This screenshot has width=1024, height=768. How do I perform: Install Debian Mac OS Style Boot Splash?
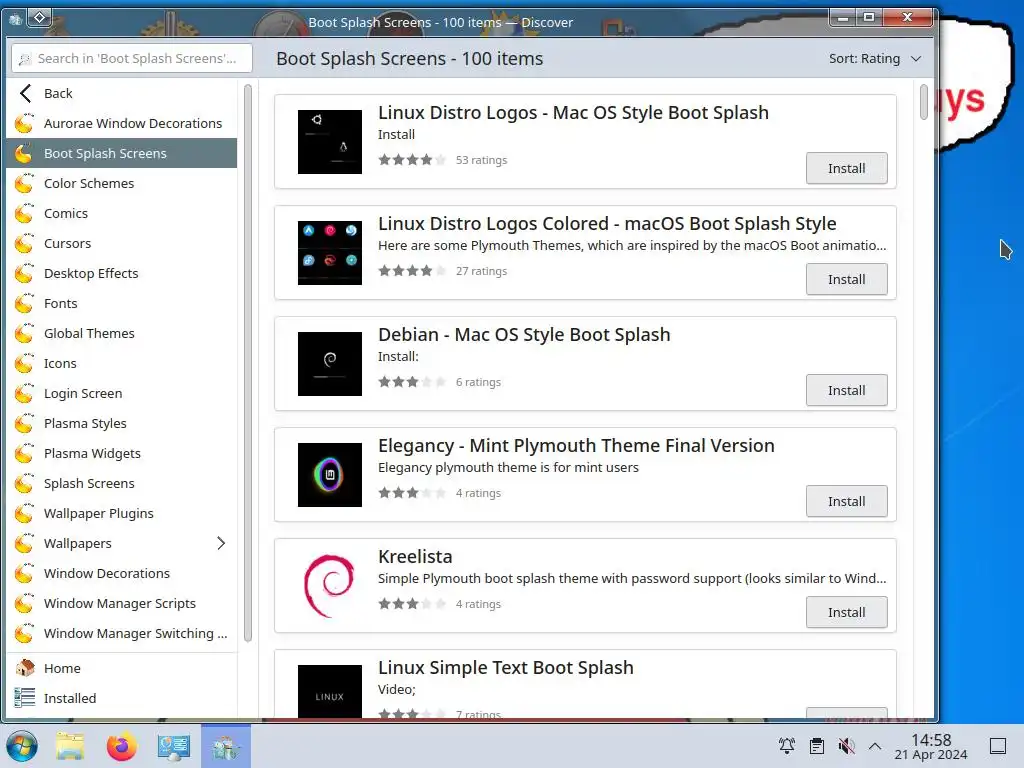point(846,391)
